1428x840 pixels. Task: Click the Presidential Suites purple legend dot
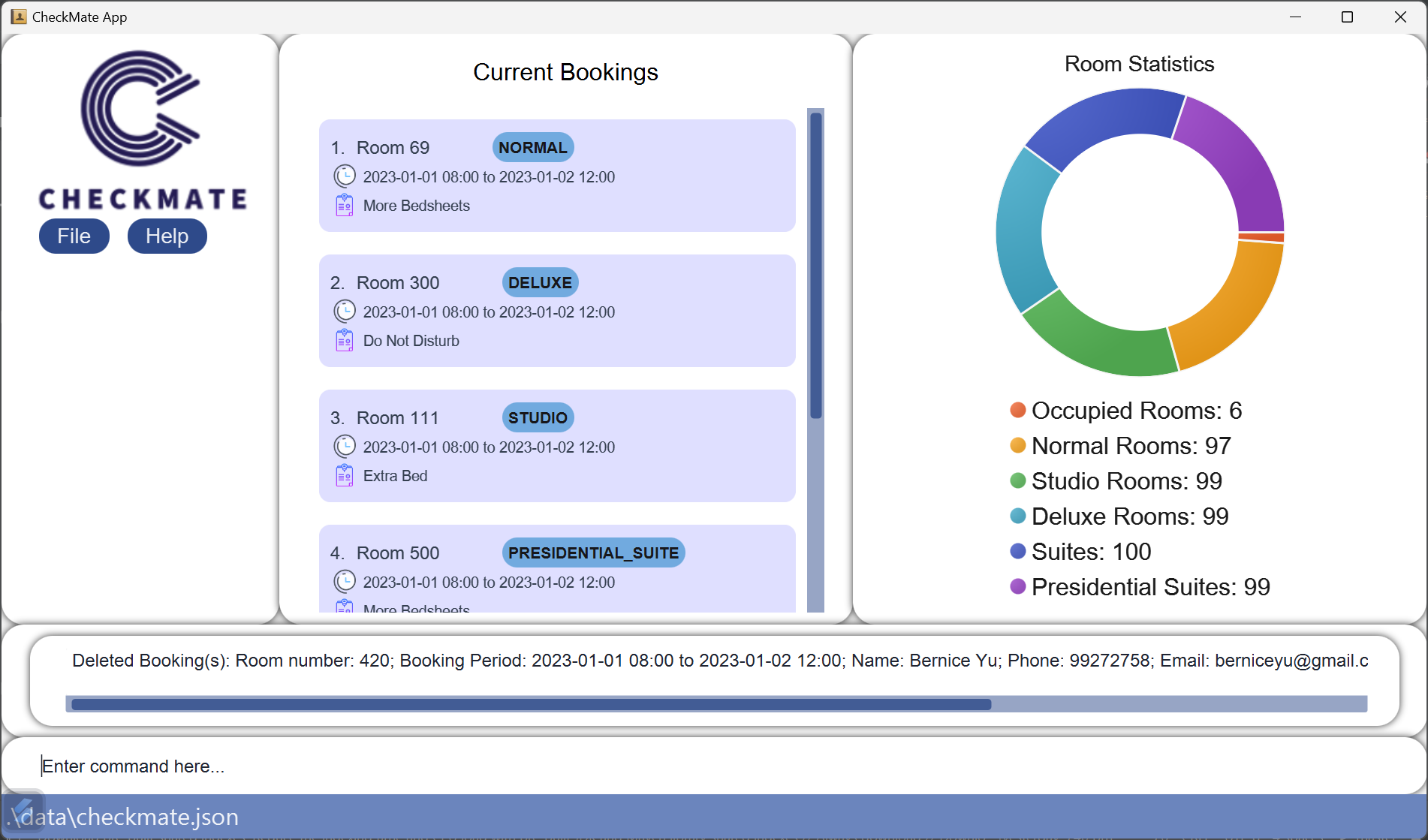point(1018,586)
